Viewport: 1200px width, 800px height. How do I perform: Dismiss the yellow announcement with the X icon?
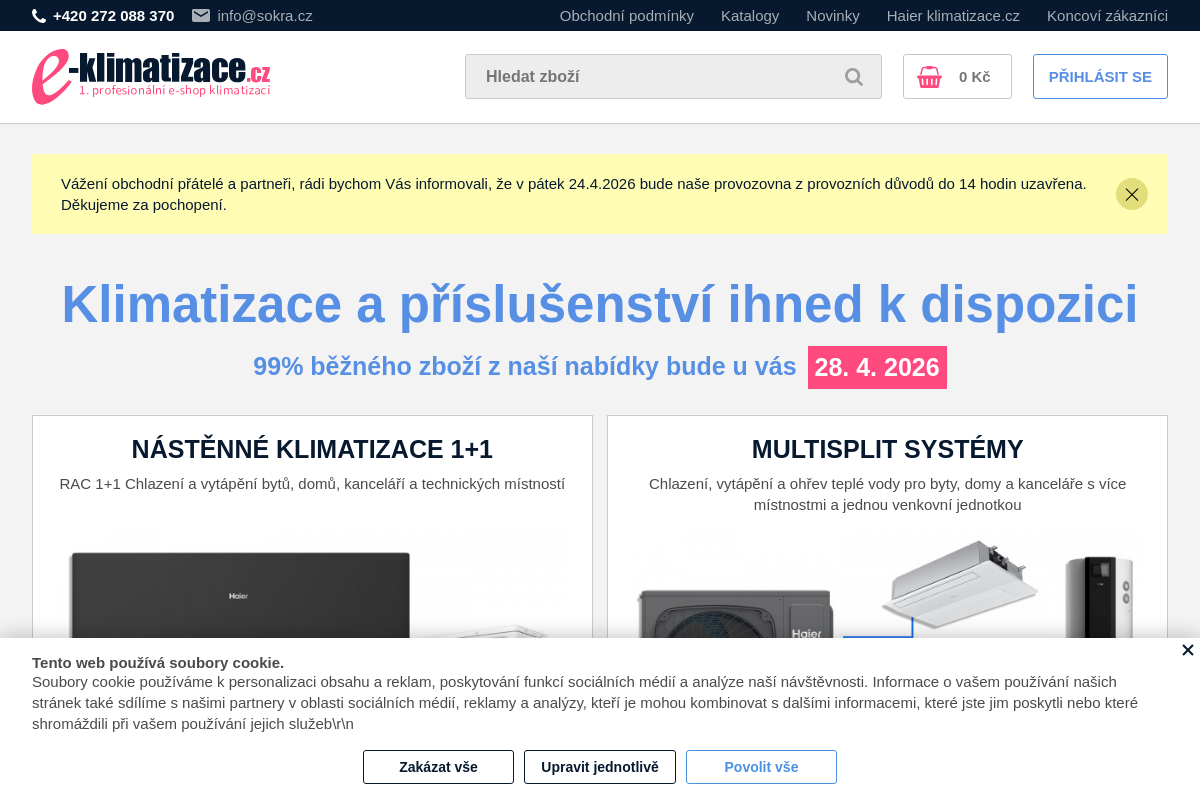click(1131, 194)
